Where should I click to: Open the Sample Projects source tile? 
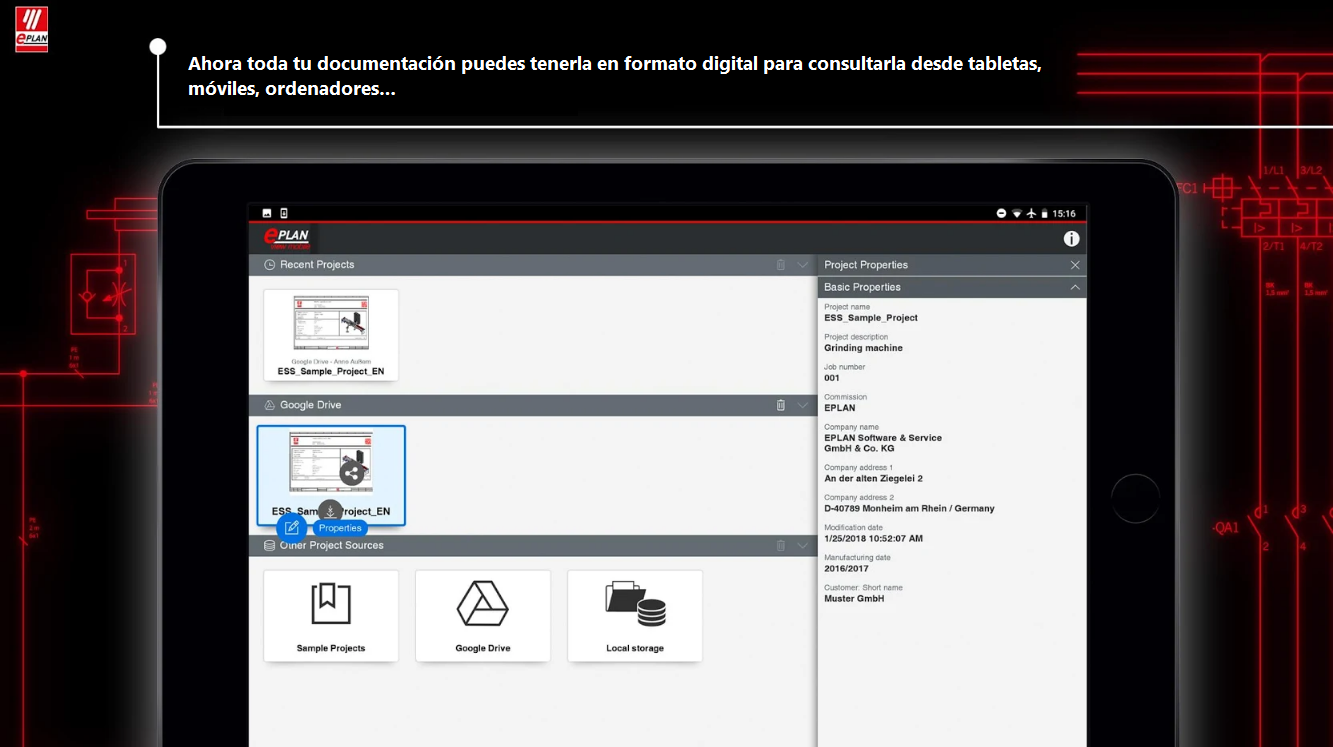click(331, 616)
